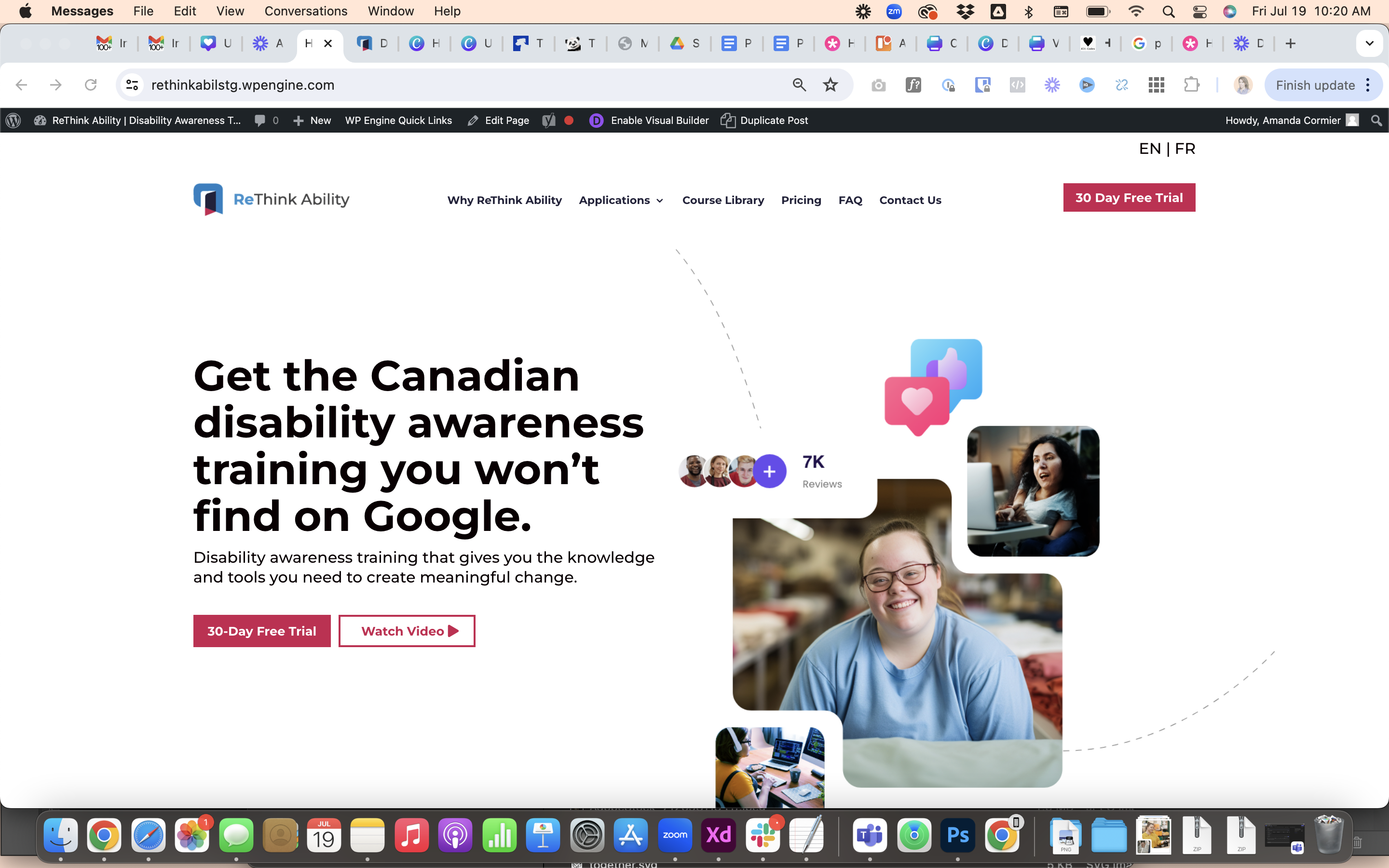Open the Conversations menu in menu bar
This screenshot has height=868, width=1389.
(x=306, y=11)
